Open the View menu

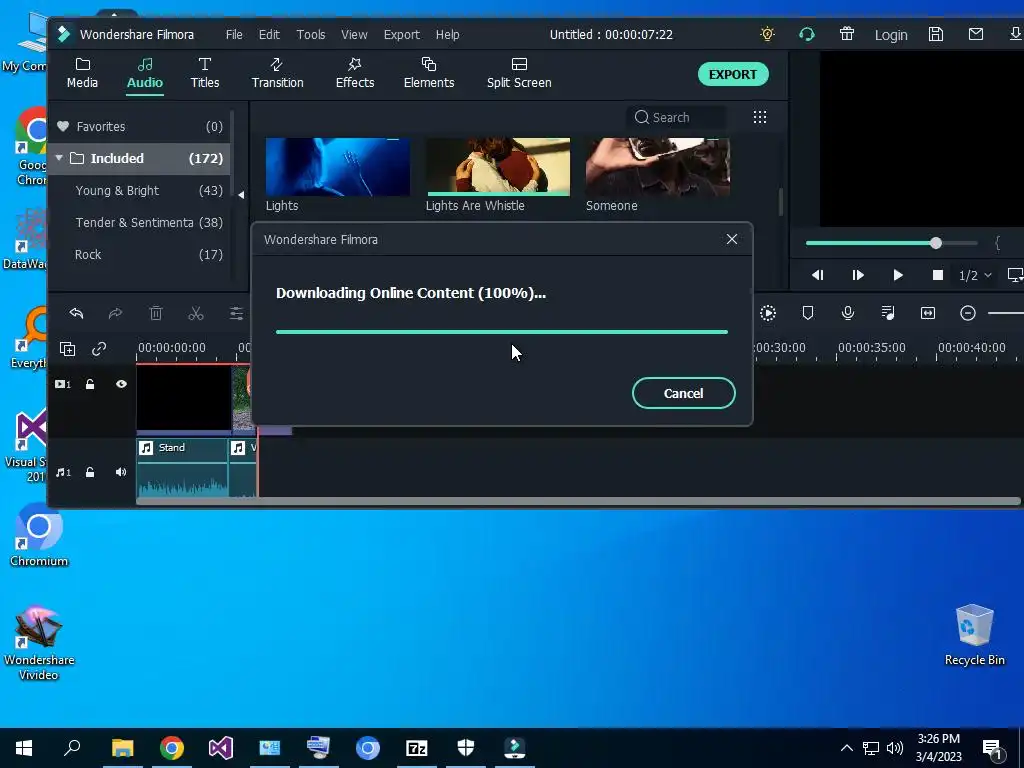(x=354, y=35)
